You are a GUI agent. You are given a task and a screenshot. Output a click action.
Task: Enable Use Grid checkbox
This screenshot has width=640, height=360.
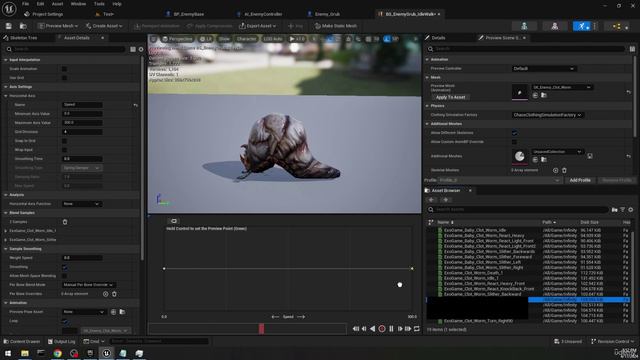pos(64,78)
